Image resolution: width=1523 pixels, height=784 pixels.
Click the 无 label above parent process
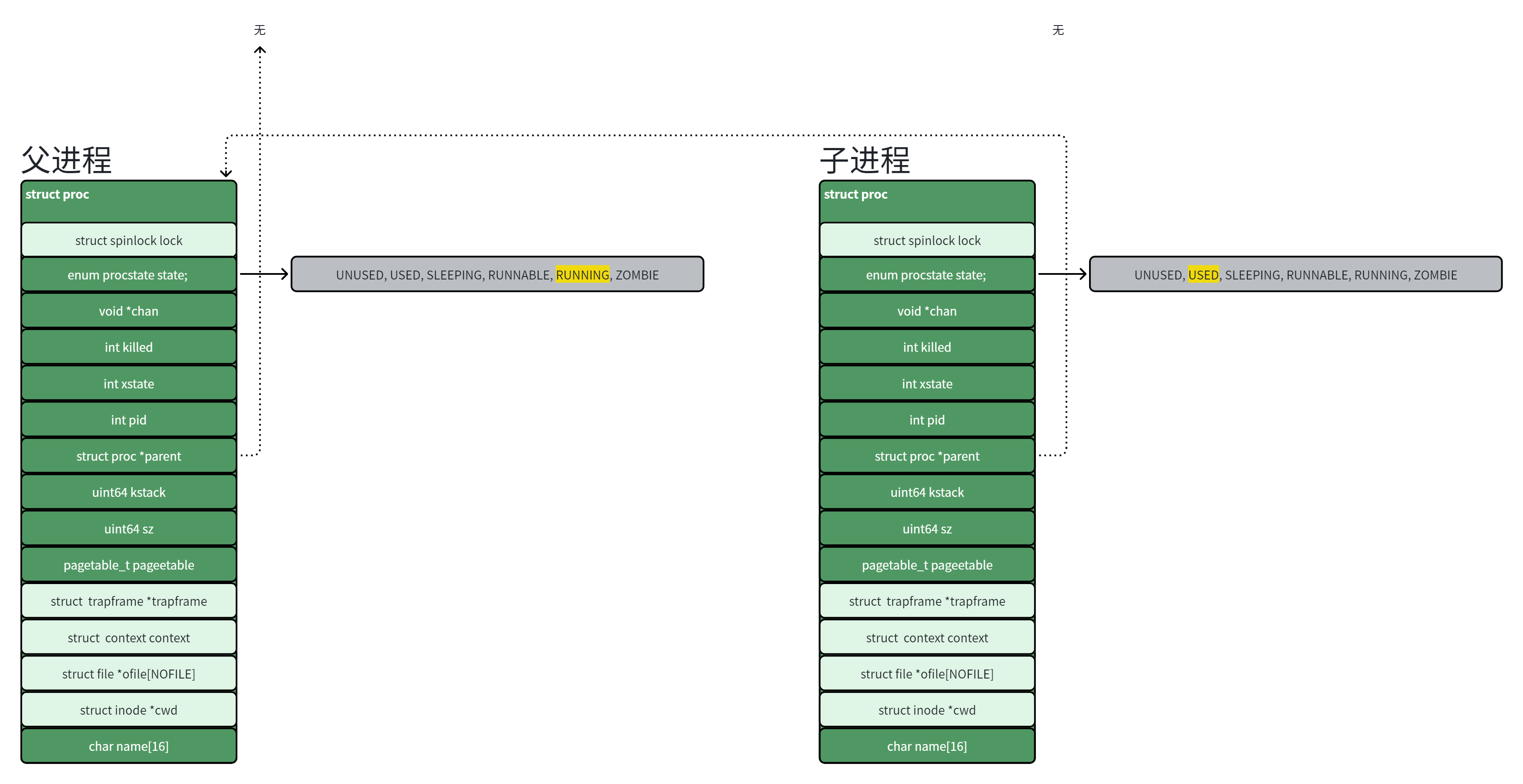[x=260, y=30]
